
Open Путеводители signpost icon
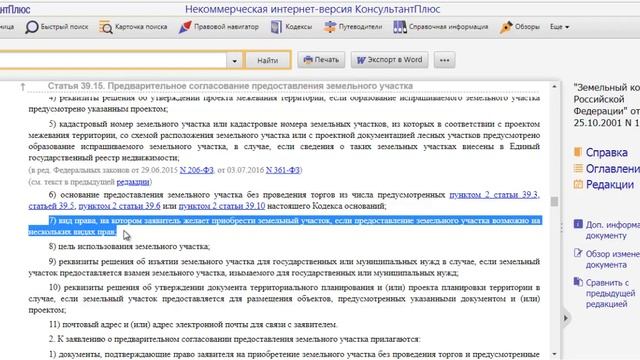(329, 27)
